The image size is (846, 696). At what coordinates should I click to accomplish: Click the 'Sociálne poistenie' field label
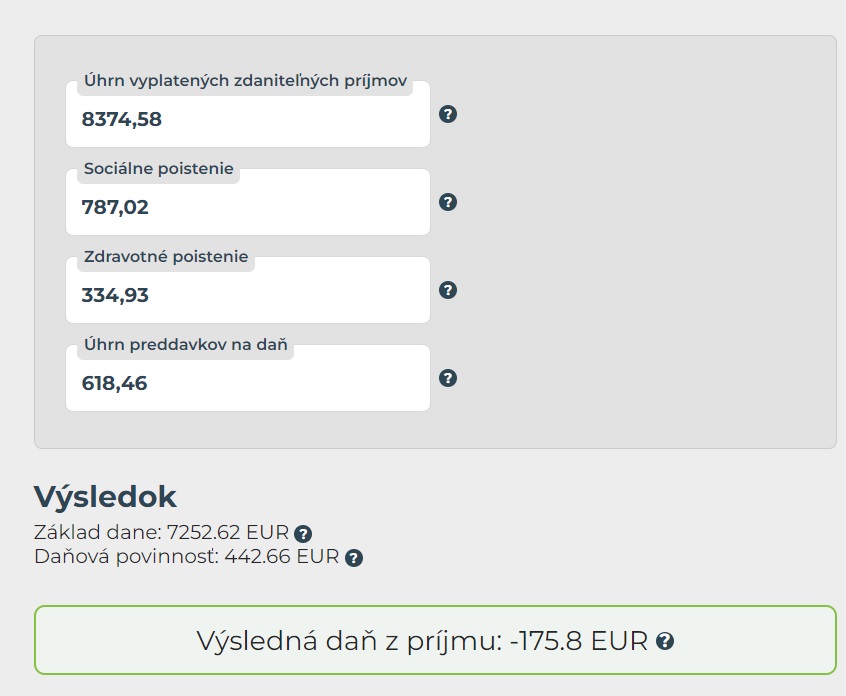tap(159, 169)
